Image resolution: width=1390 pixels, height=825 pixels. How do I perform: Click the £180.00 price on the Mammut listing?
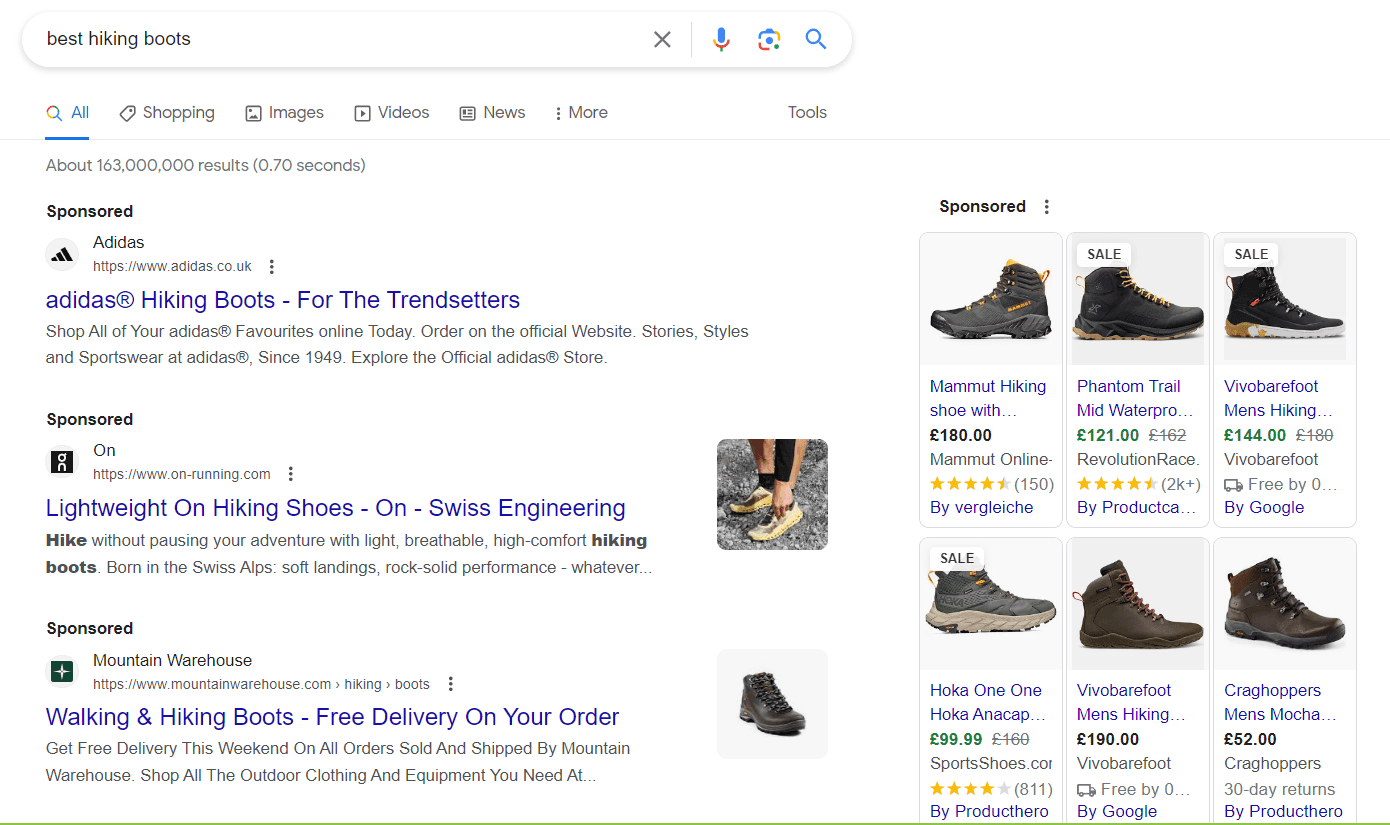[961, 435]
